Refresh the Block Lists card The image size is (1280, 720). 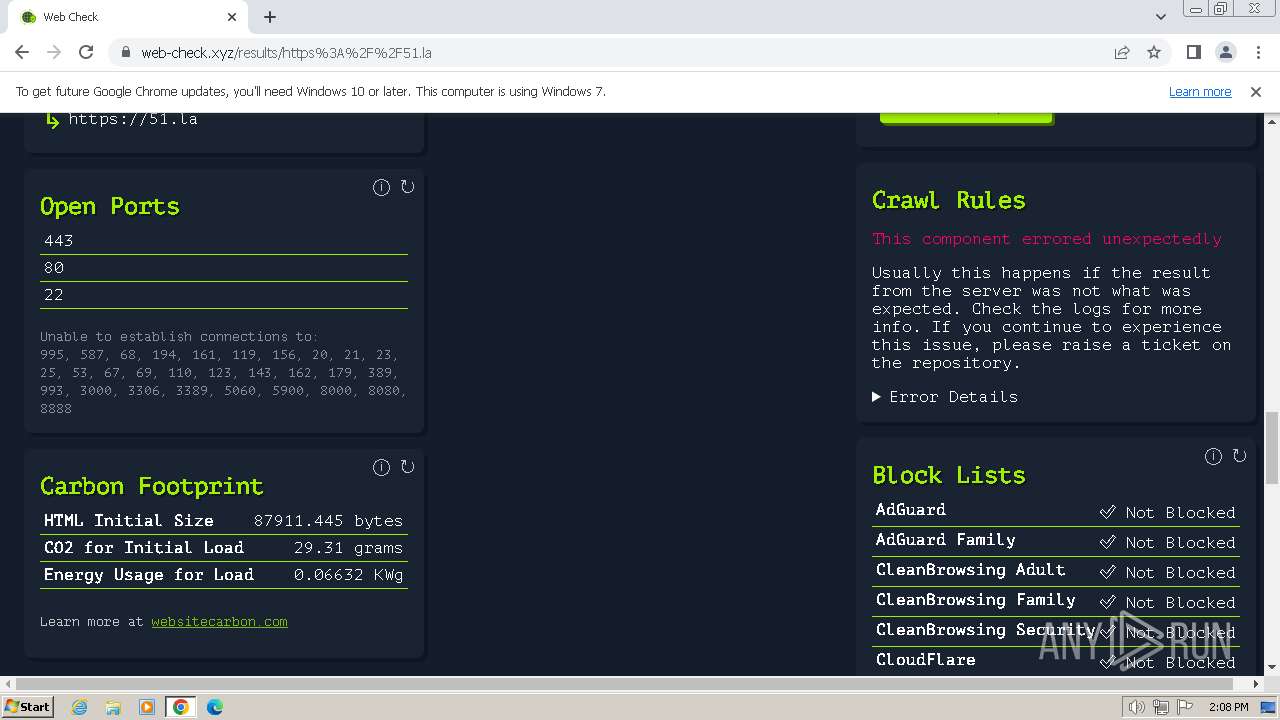pos(1239,456)
